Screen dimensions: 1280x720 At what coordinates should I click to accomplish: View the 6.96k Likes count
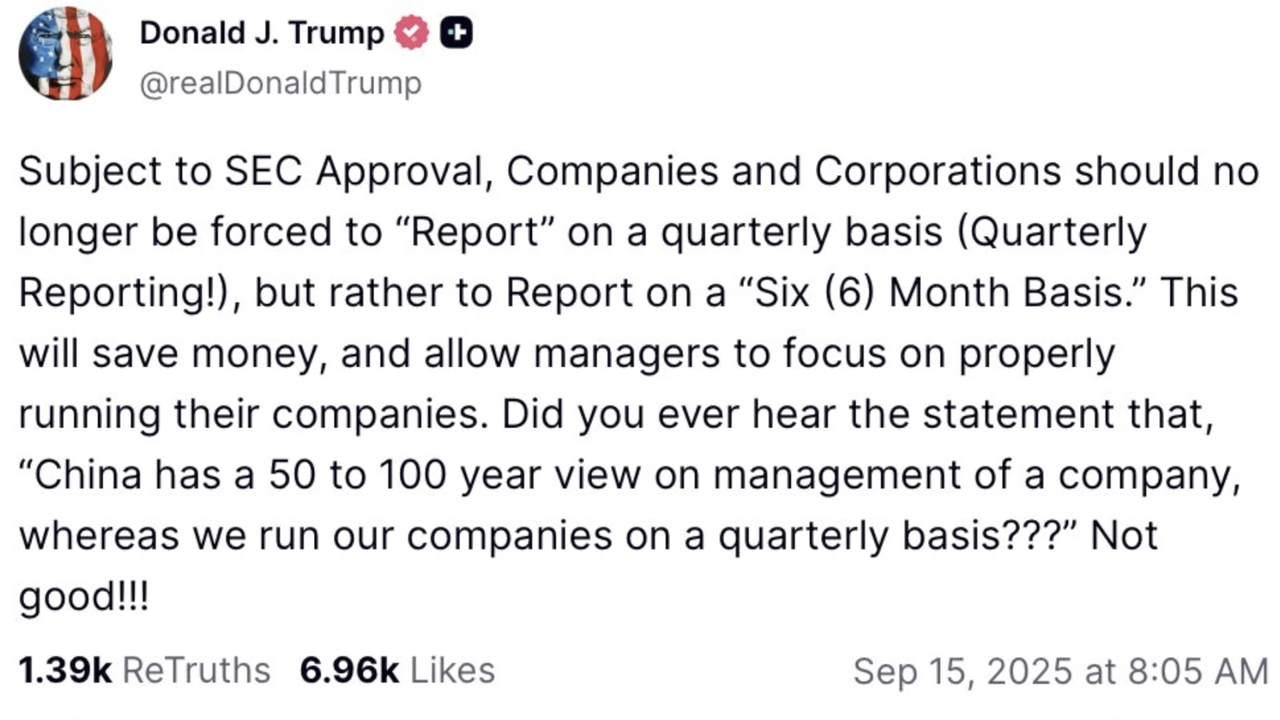[349, 670]
